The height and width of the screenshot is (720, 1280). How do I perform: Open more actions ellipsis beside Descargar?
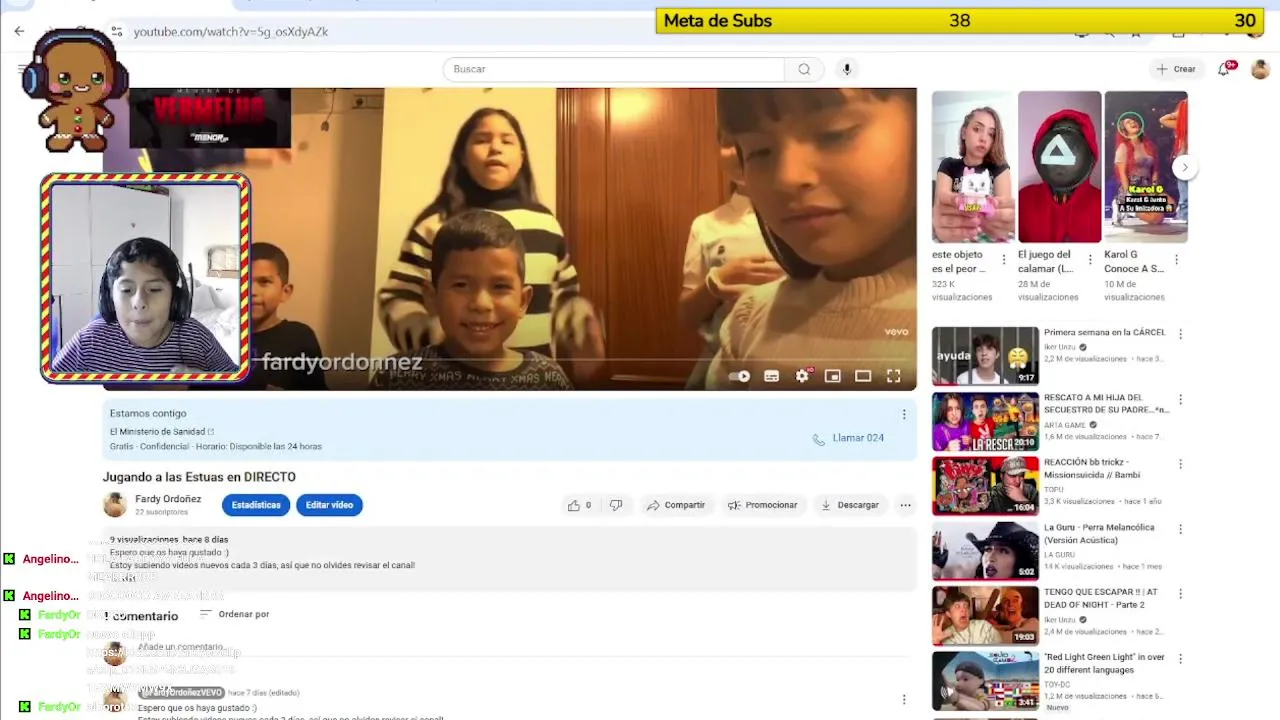click(905, 505)
